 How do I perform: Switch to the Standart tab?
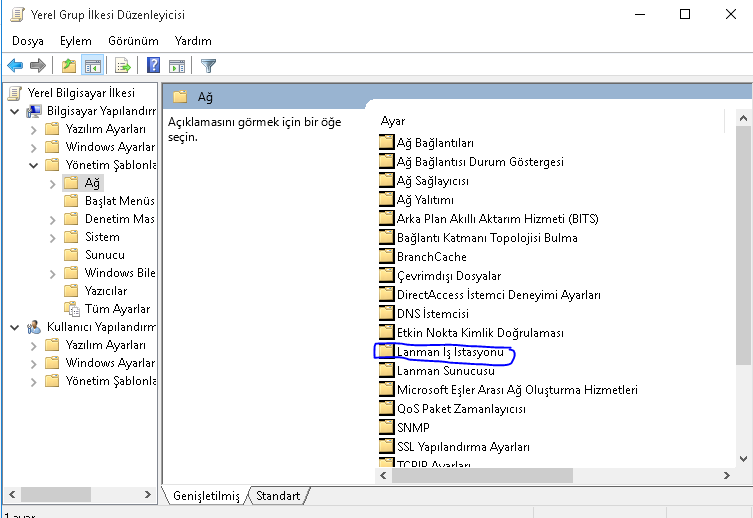278,495
